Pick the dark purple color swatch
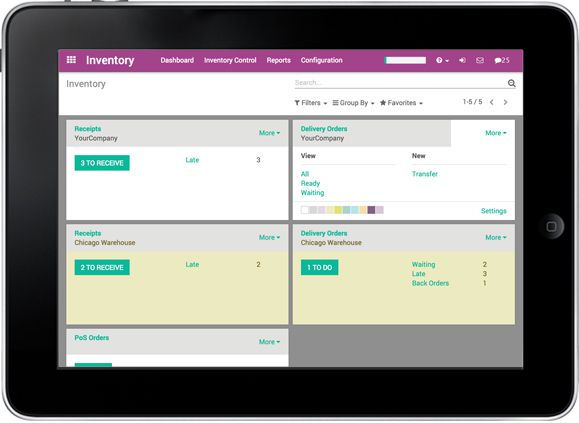 coord(371,210)
